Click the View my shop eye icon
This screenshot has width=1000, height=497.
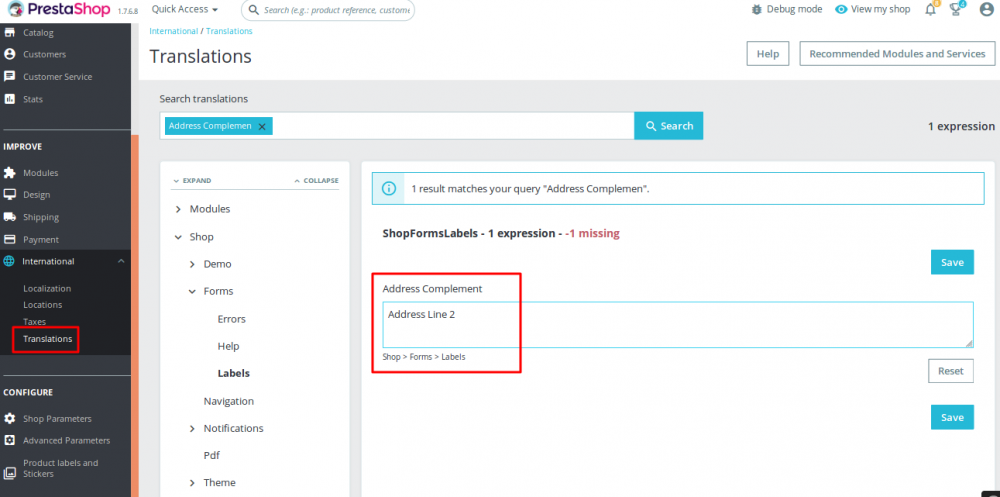[841, 10]
